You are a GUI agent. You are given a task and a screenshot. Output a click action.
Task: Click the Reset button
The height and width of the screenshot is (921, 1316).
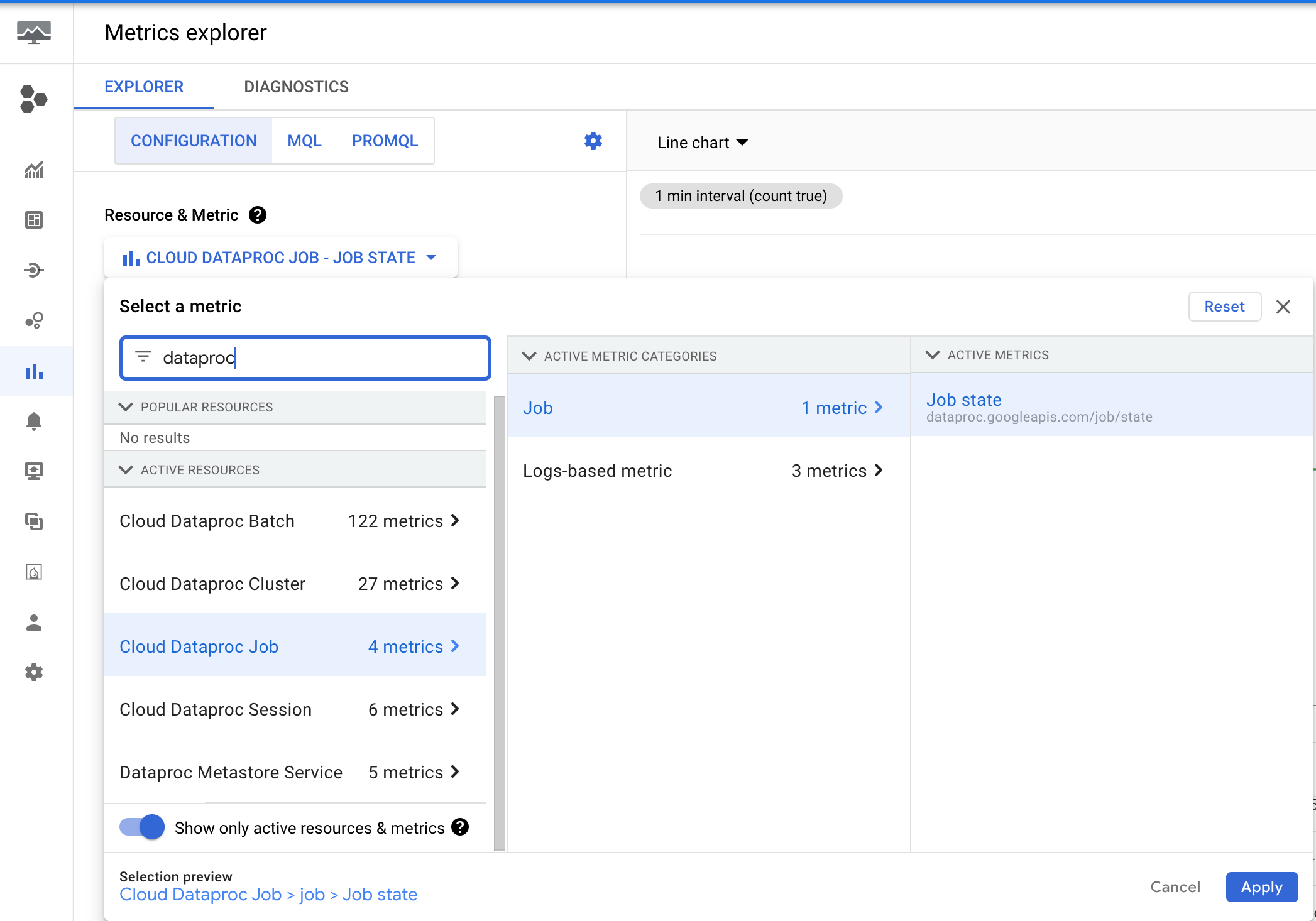(x=1224, y=307)
